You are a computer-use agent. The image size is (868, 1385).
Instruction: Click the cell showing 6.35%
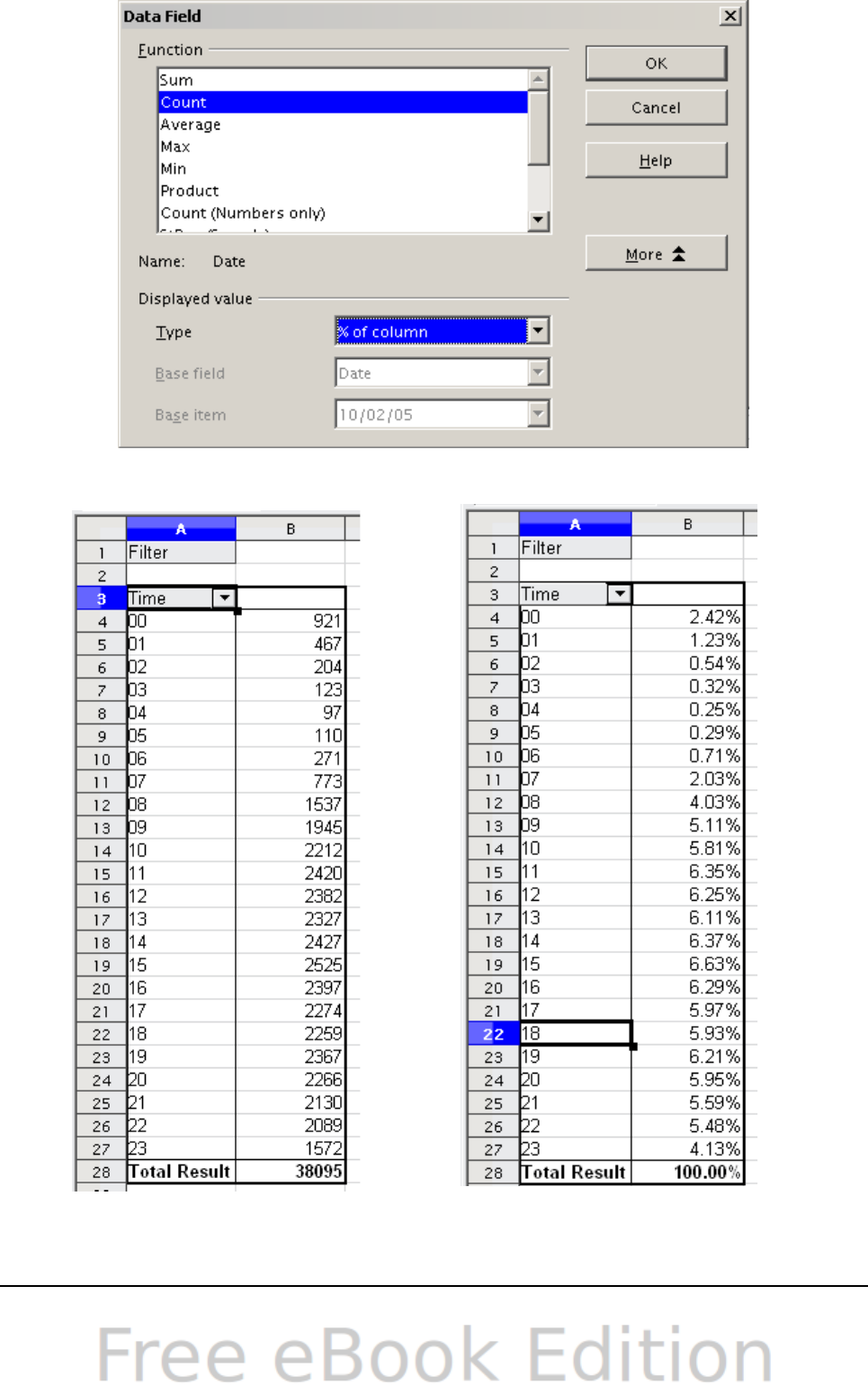[x=687, y=872]
